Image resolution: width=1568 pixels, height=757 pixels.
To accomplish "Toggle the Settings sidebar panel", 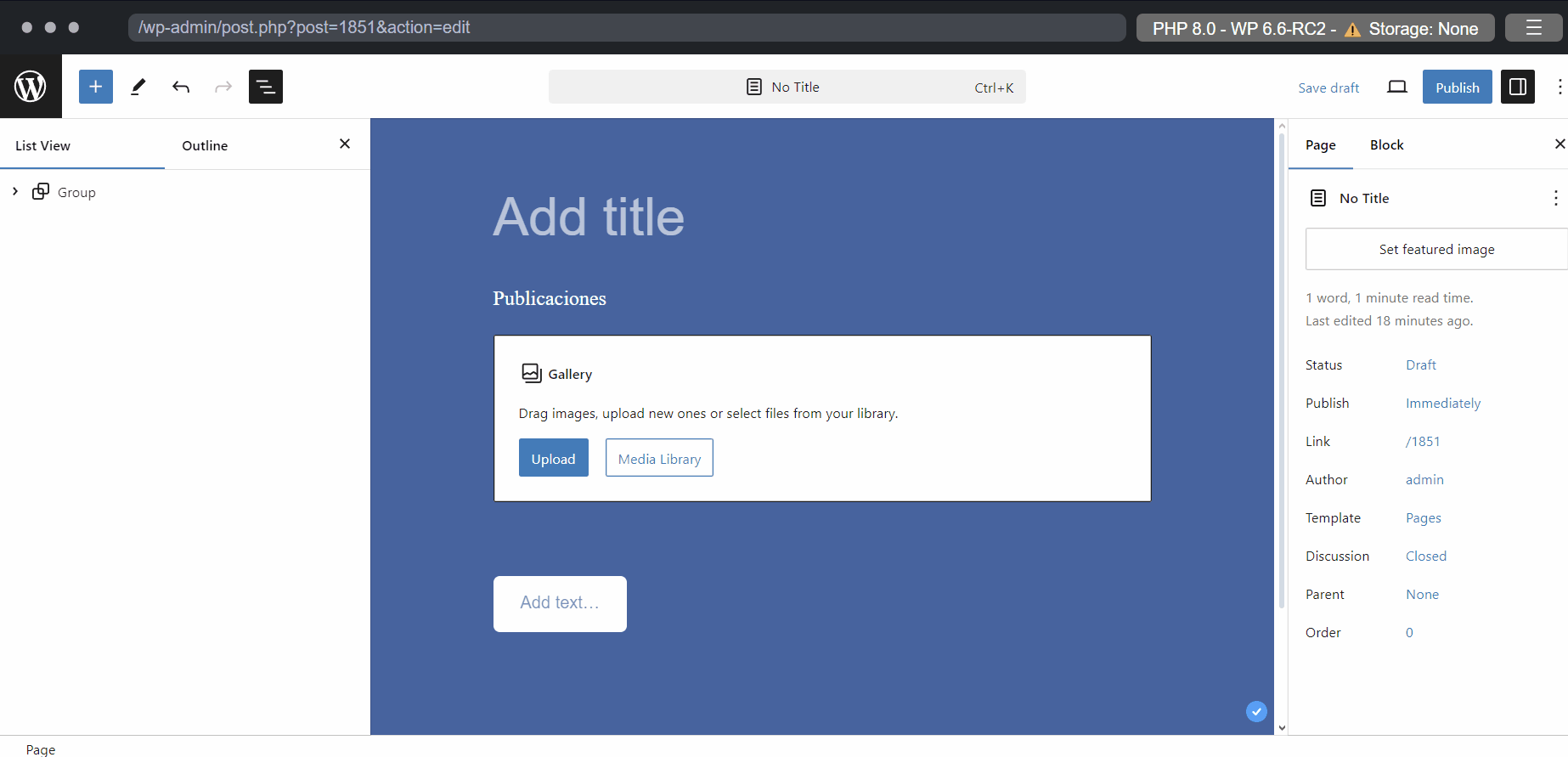I will tap(1517, 87).
